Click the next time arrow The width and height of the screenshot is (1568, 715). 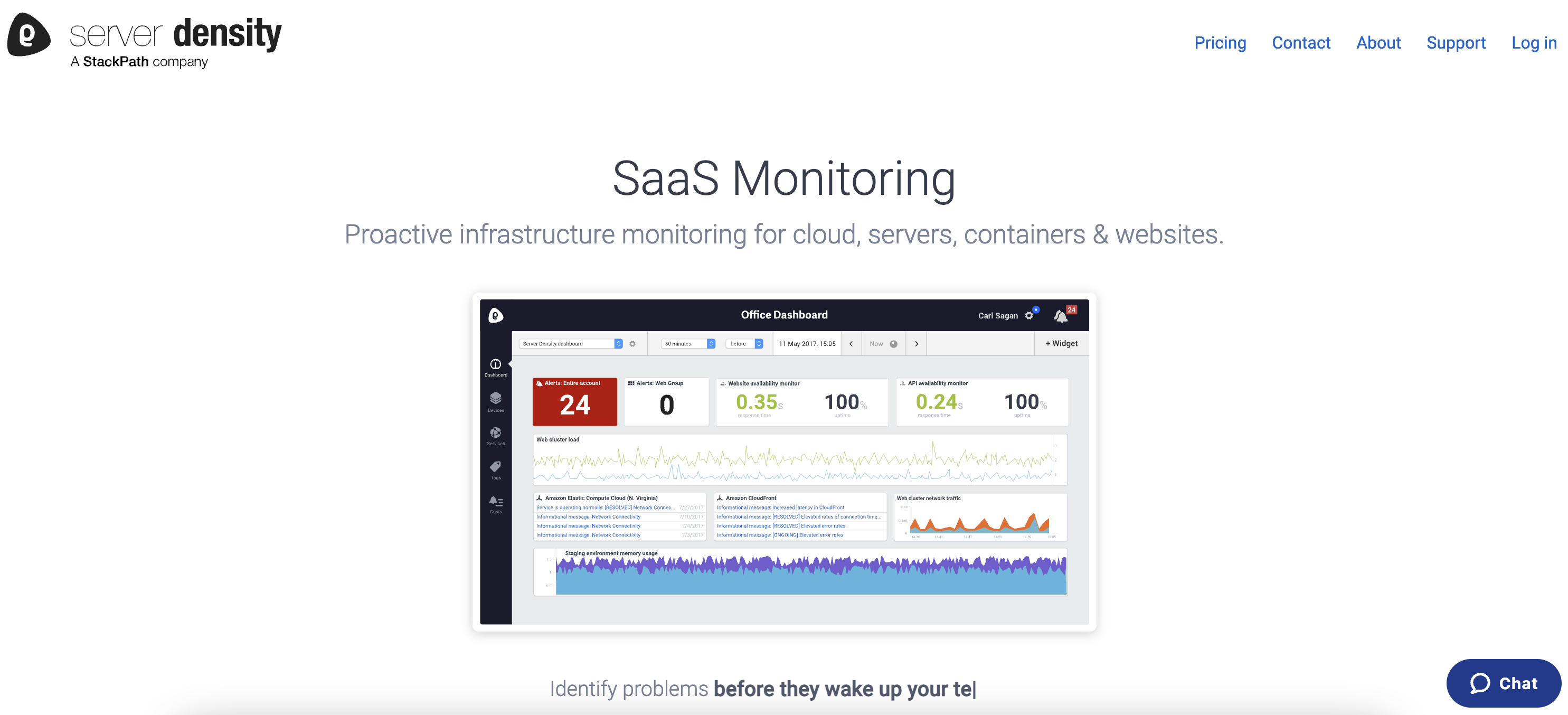916,343
